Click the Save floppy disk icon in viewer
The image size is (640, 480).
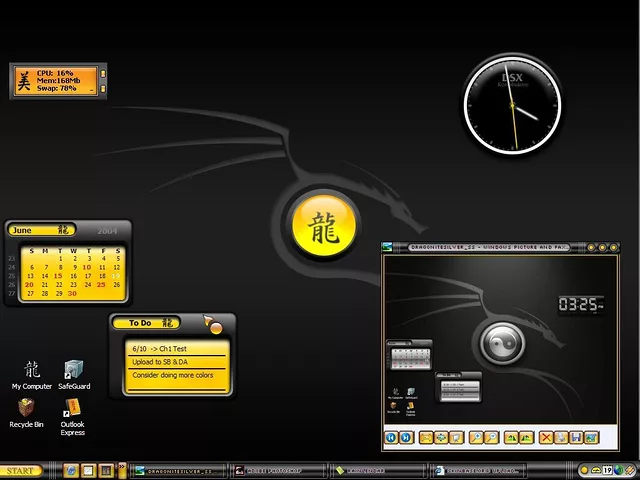point(576,437)
